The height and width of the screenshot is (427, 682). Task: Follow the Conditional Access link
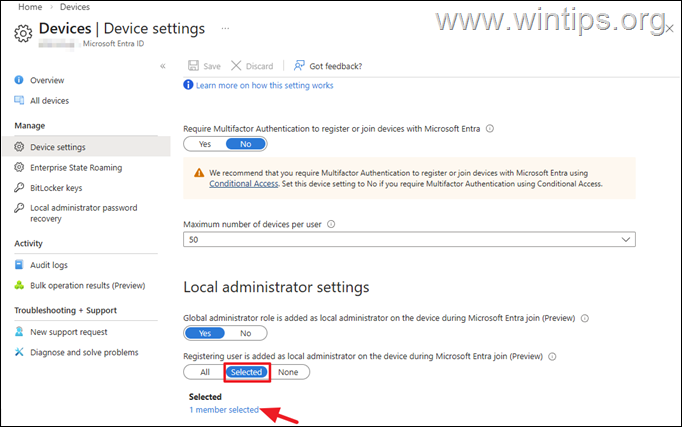[244, 184]
